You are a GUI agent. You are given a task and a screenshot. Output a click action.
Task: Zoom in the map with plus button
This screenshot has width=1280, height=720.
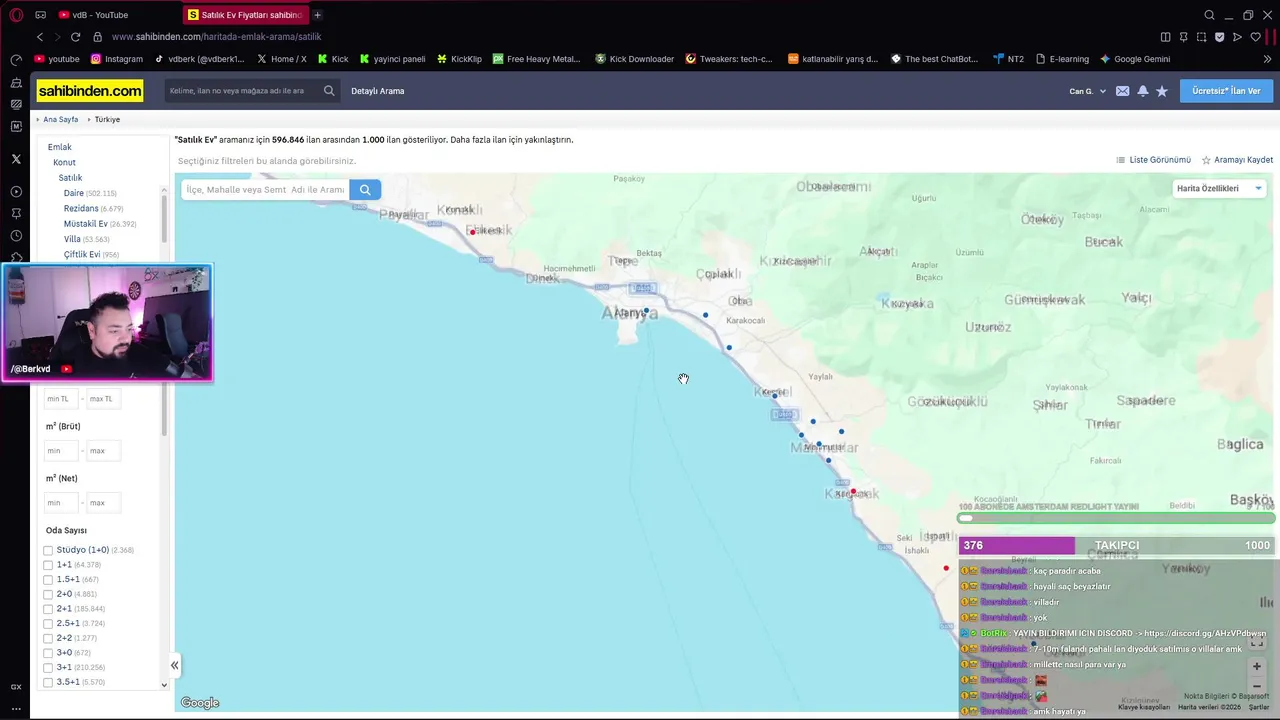tap(1257, 666)
